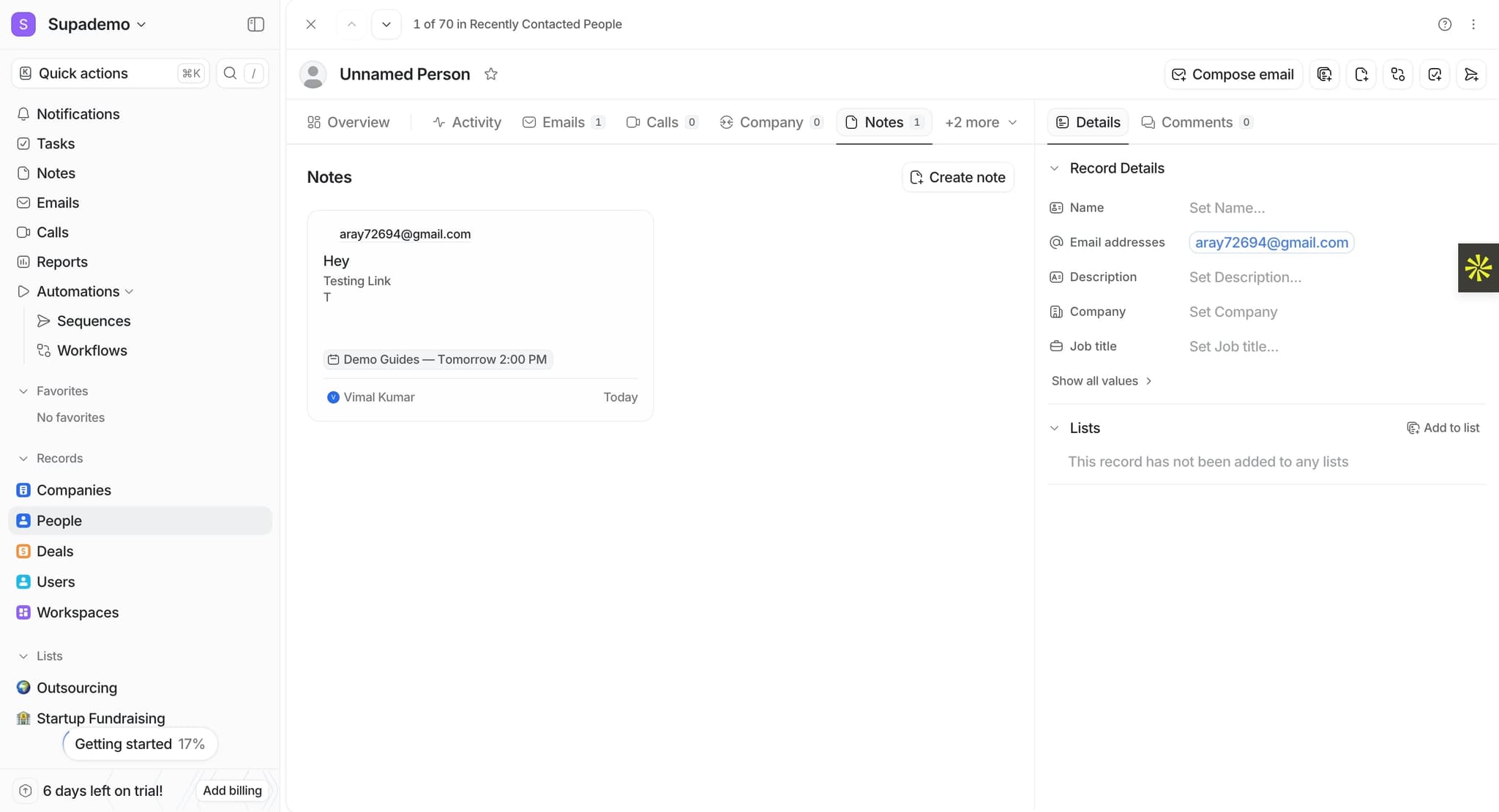The image size is (1499, 812).
Task: Click the add-to-list icon beside Compose email
Action: [1324, 74]
